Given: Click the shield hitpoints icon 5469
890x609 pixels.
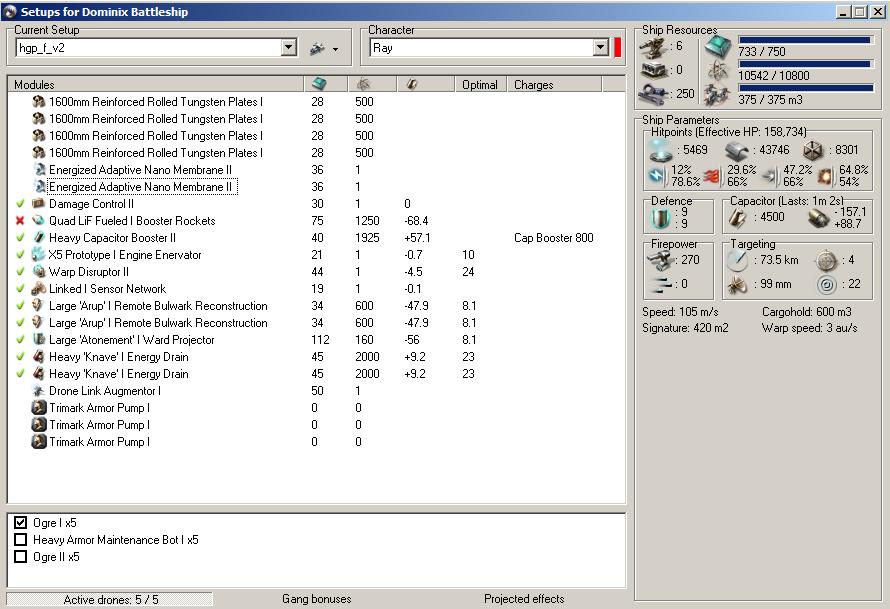Looking at the screenshot, I should coord(661,150).
